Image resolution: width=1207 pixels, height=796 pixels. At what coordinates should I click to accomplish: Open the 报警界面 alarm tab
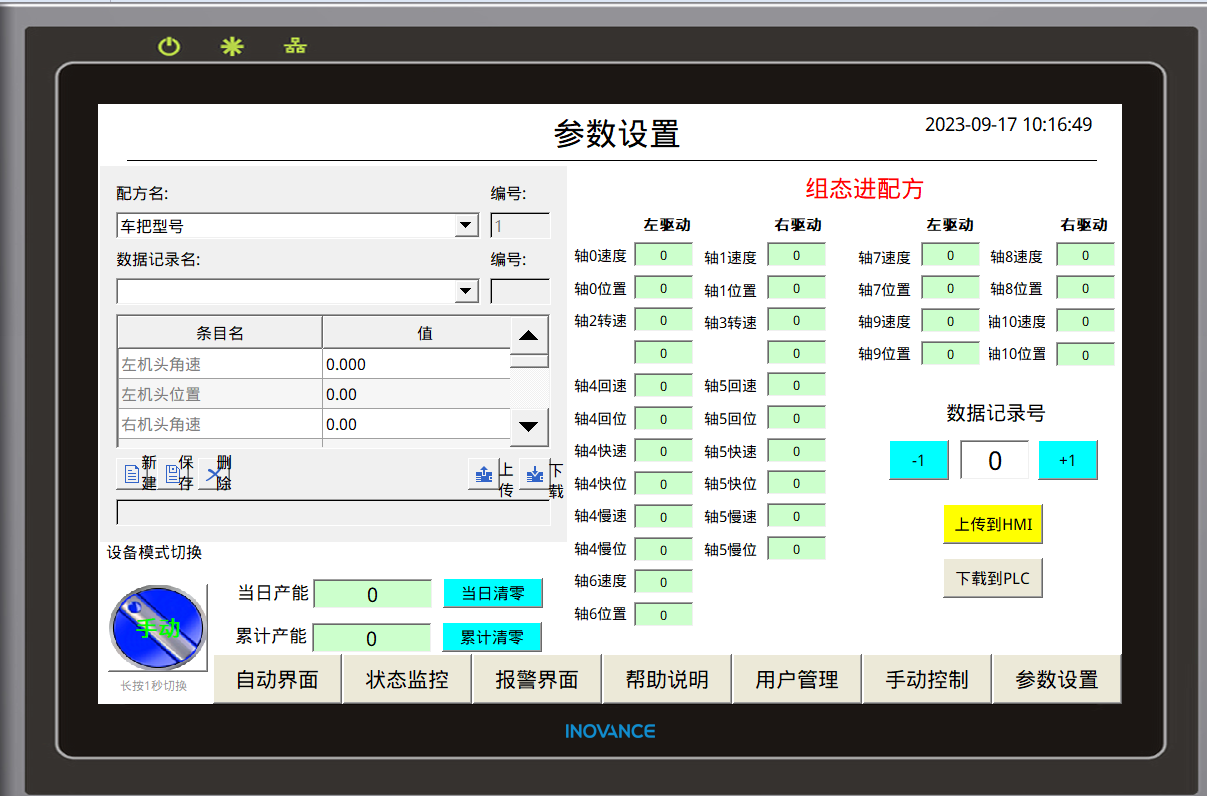tap(537, 680)
